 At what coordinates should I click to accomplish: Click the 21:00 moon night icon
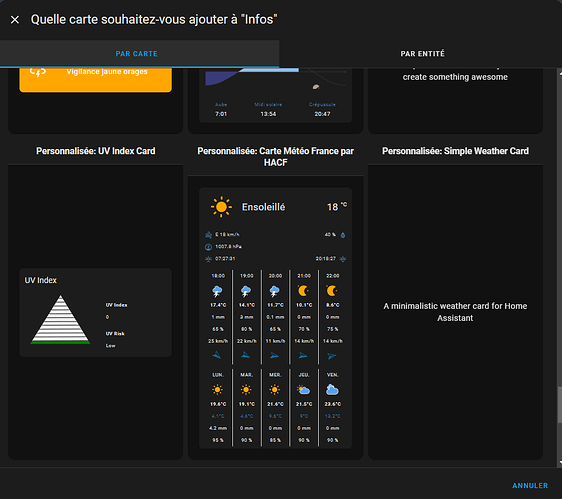303,291
